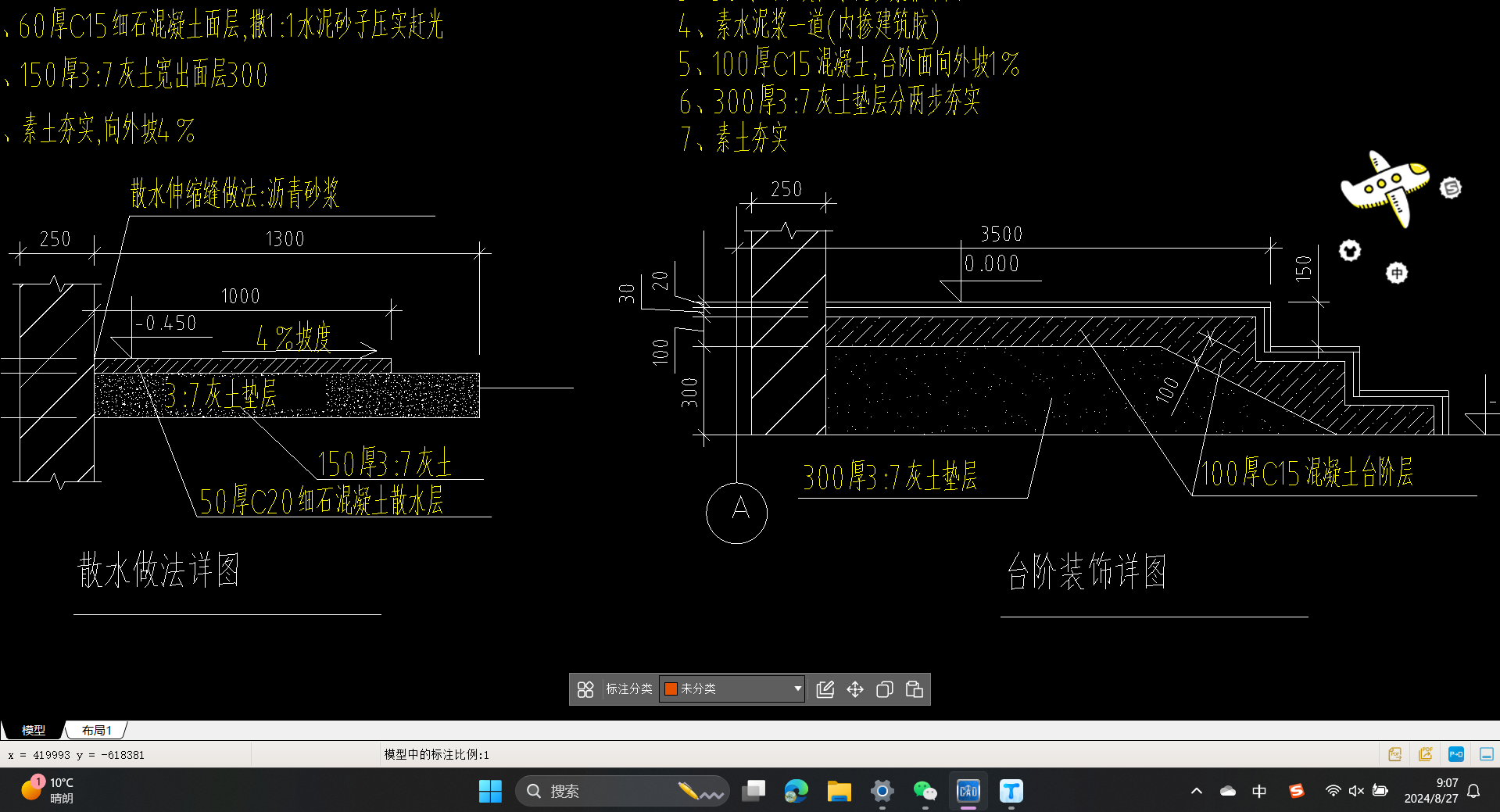Click the batch PDF share status bar icon
Viewport: 1500px width, 812px height.
pos(1426,754)
